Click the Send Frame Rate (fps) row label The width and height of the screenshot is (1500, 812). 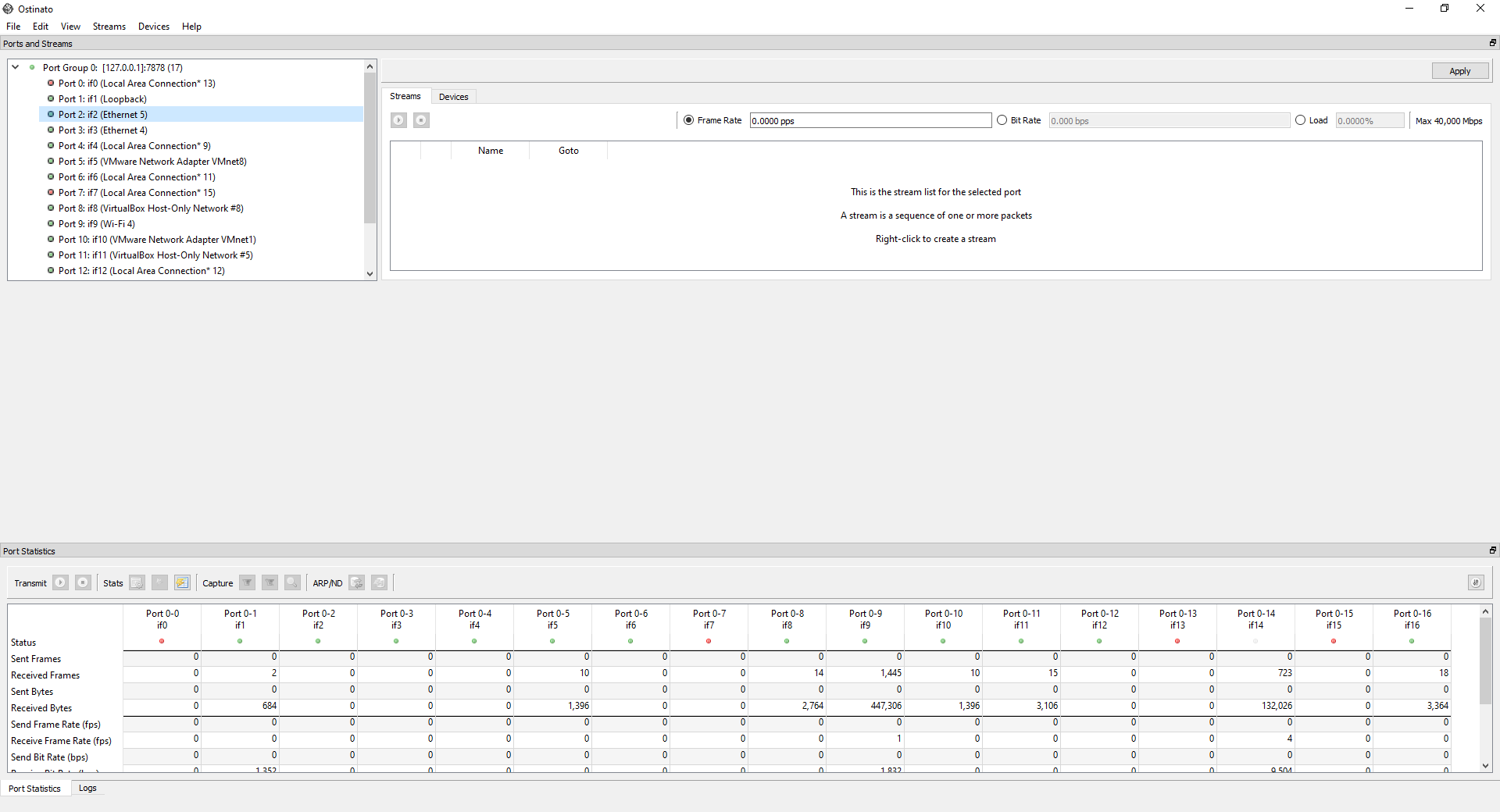coord(55,724)
